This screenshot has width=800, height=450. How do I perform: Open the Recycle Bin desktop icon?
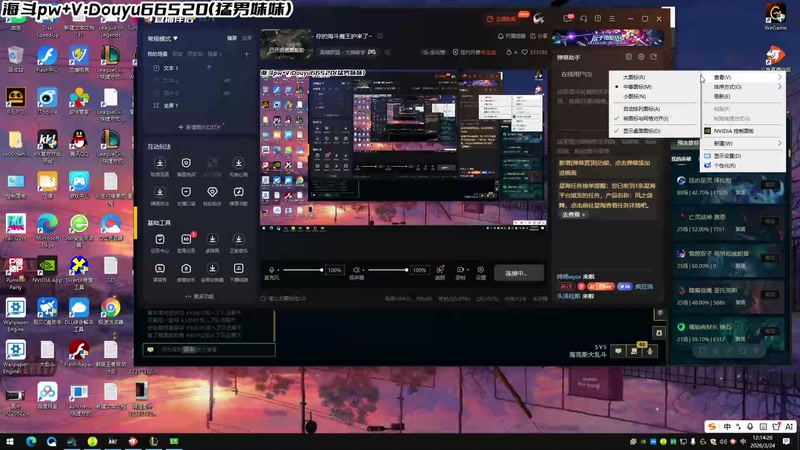coord(15,59)
